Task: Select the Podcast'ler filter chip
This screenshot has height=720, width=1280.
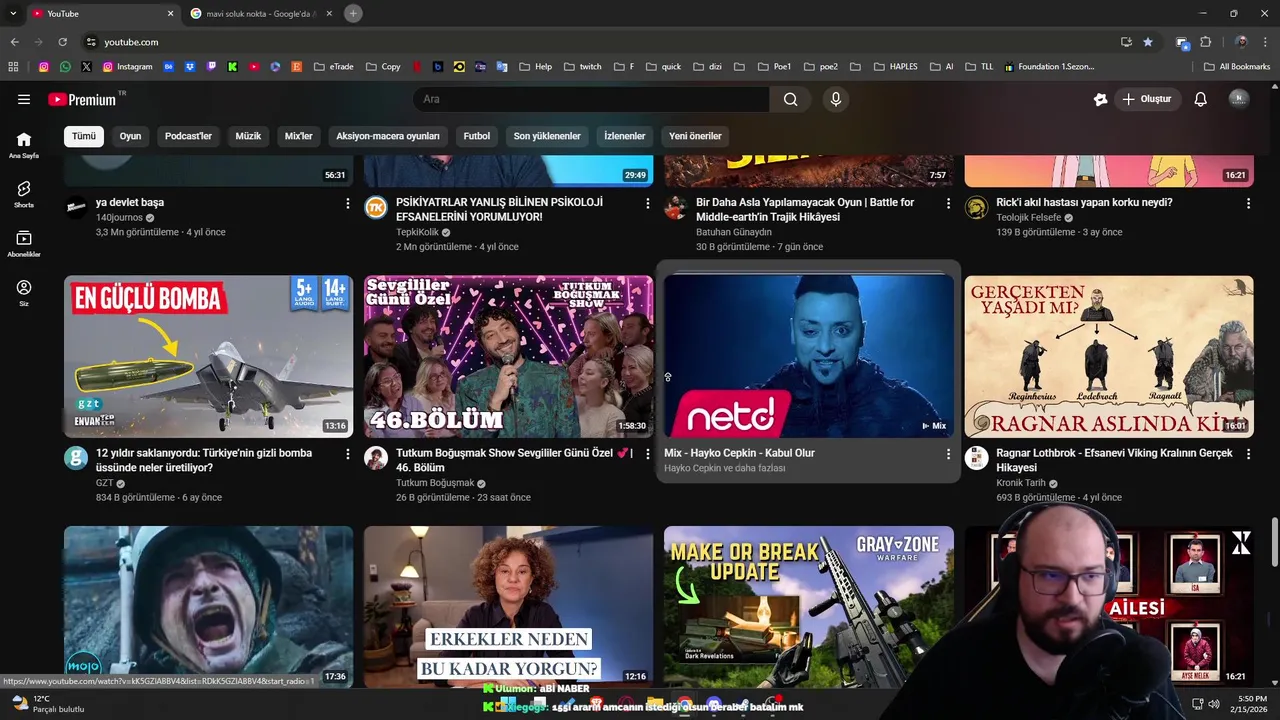Action: 188,136
